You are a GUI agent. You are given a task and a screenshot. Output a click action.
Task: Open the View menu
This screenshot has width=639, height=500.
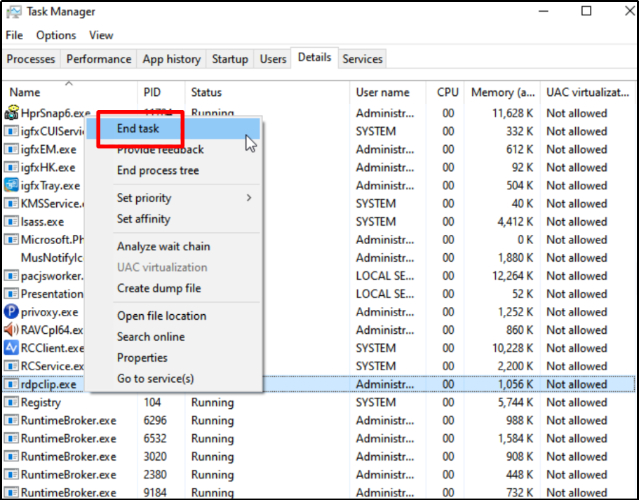(x=101, y=35)
